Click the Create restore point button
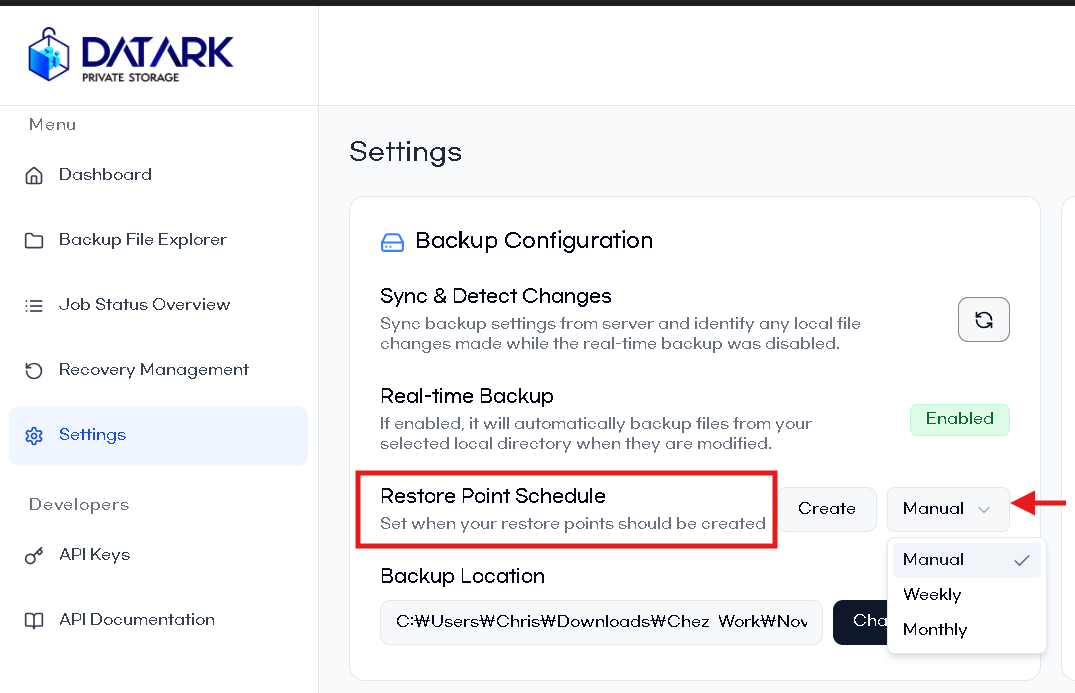 (827, 509)
